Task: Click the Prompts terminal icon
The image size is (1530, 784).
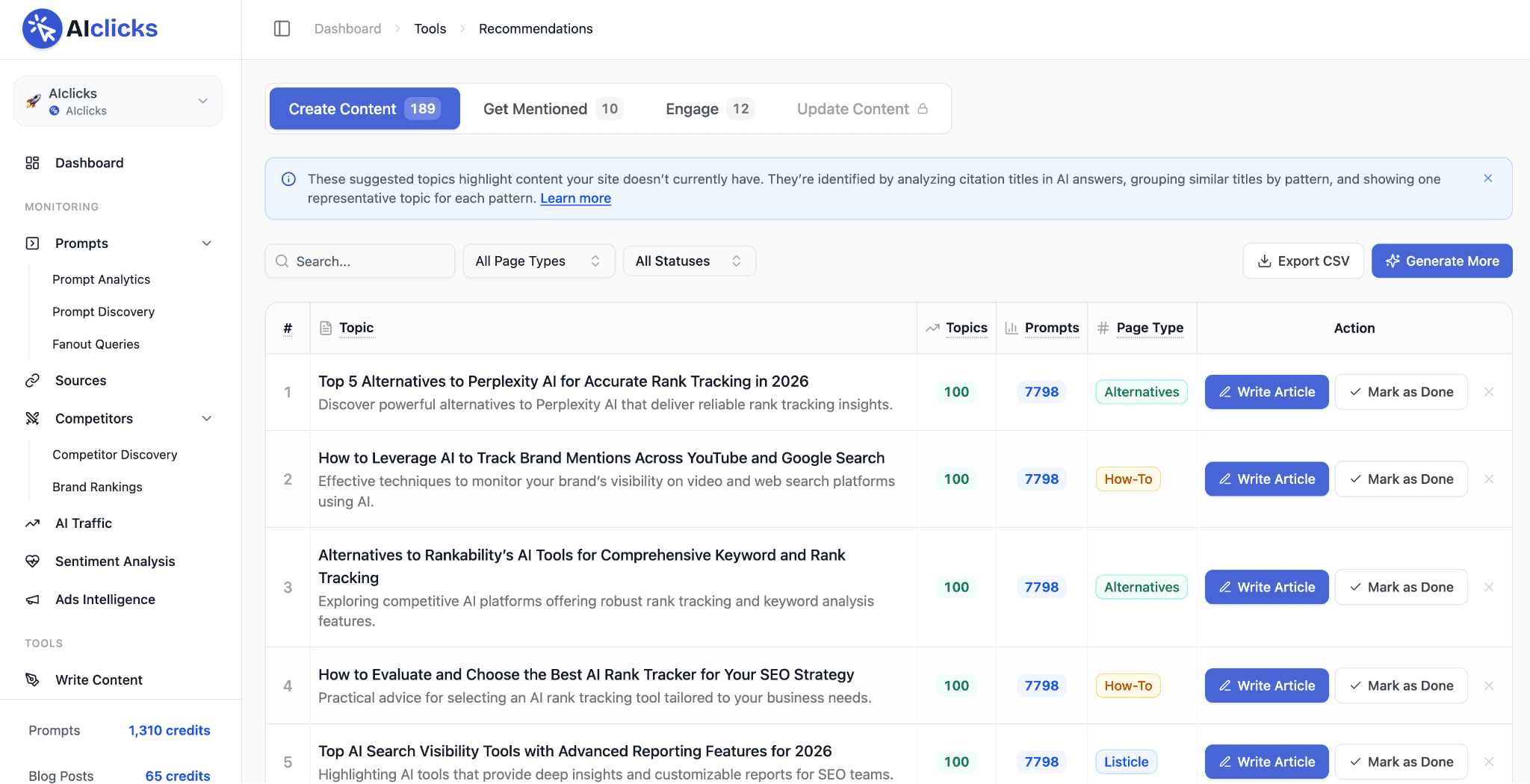Action: (32, 243)
